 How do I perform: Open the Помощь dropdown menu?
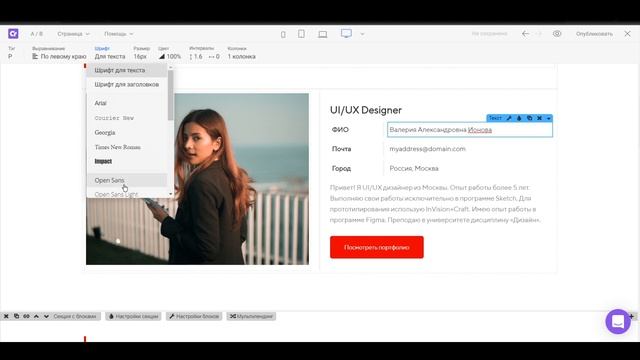[x=118, y=34]
